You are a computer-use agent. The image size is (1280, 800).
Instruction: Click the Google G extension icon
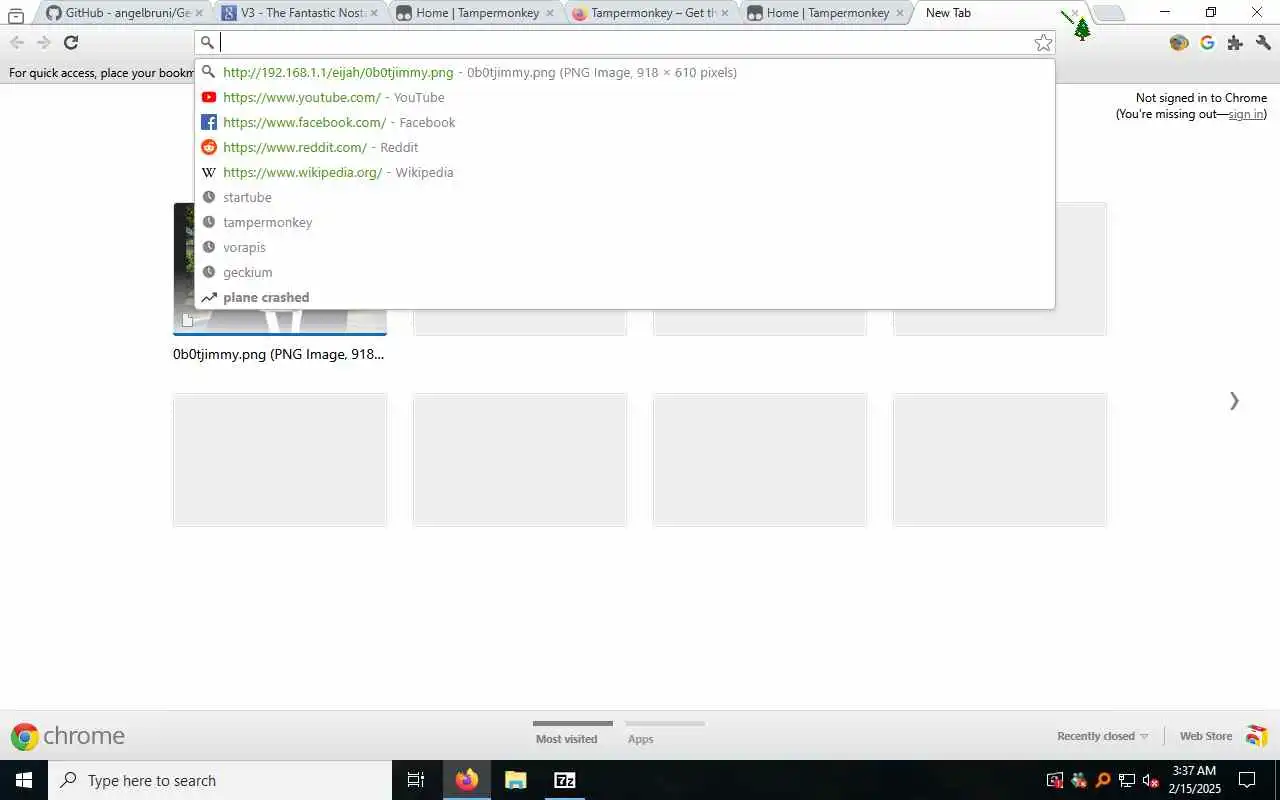coord(1207,42)
